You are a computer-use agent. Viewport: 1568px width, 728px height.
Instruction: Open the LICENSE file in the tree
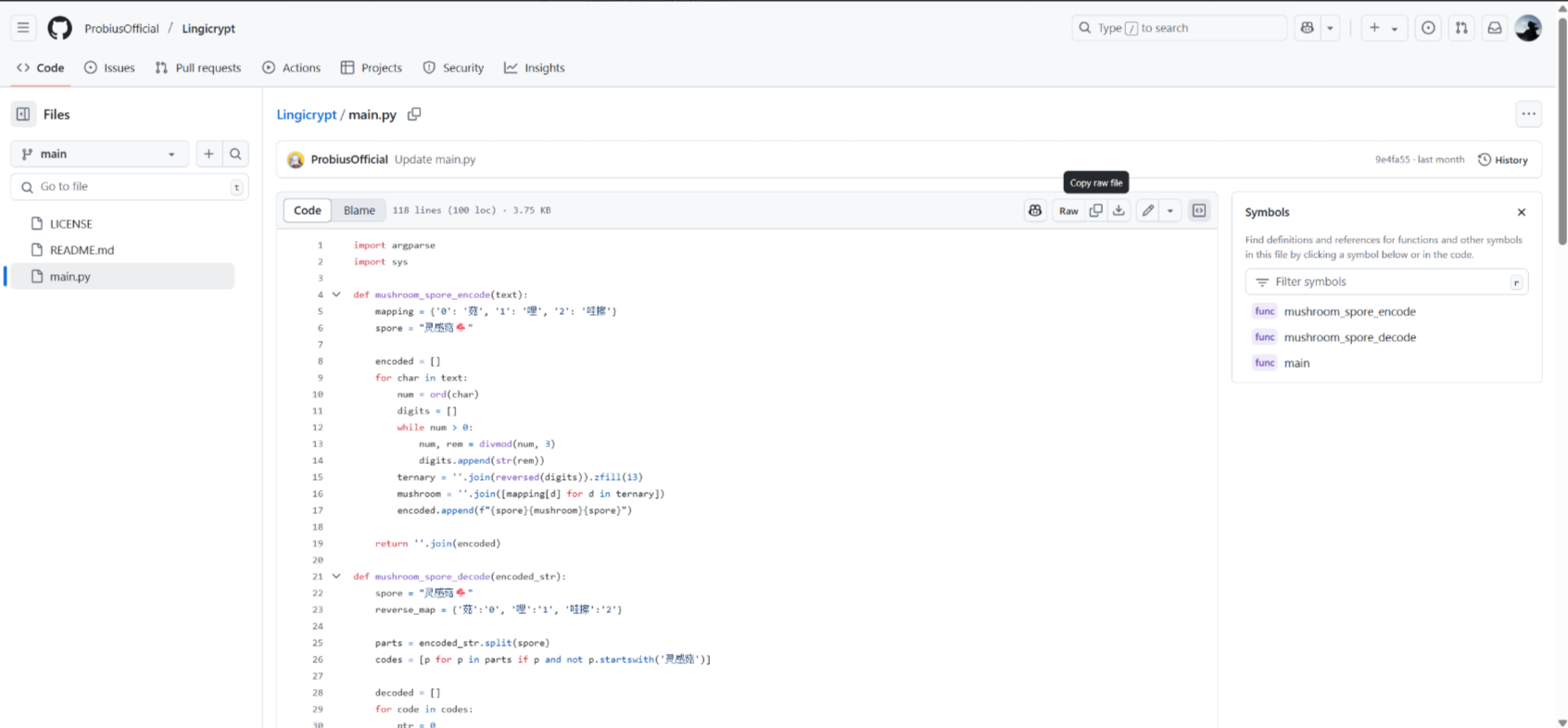70,223
